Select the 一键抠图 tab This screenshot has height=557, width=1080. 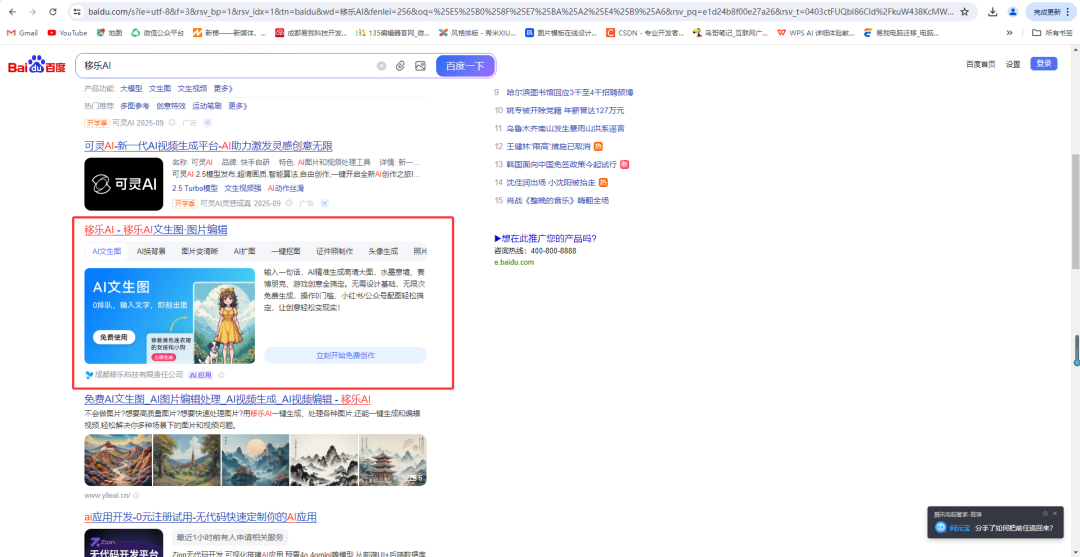pyautogui.click(x=285, y=251)
